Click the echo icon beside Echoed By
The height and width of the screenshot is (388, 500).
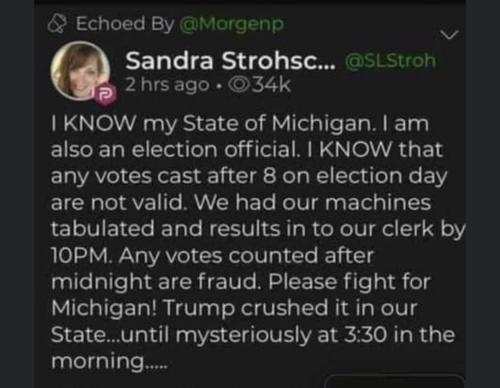[x=57, y=24]
